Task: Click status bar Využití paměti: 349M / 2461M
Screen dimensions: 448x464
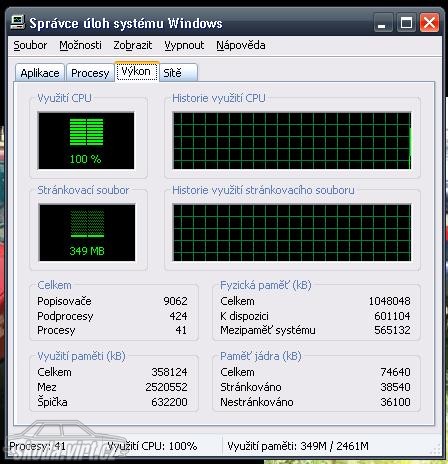Action: [298, 446]
